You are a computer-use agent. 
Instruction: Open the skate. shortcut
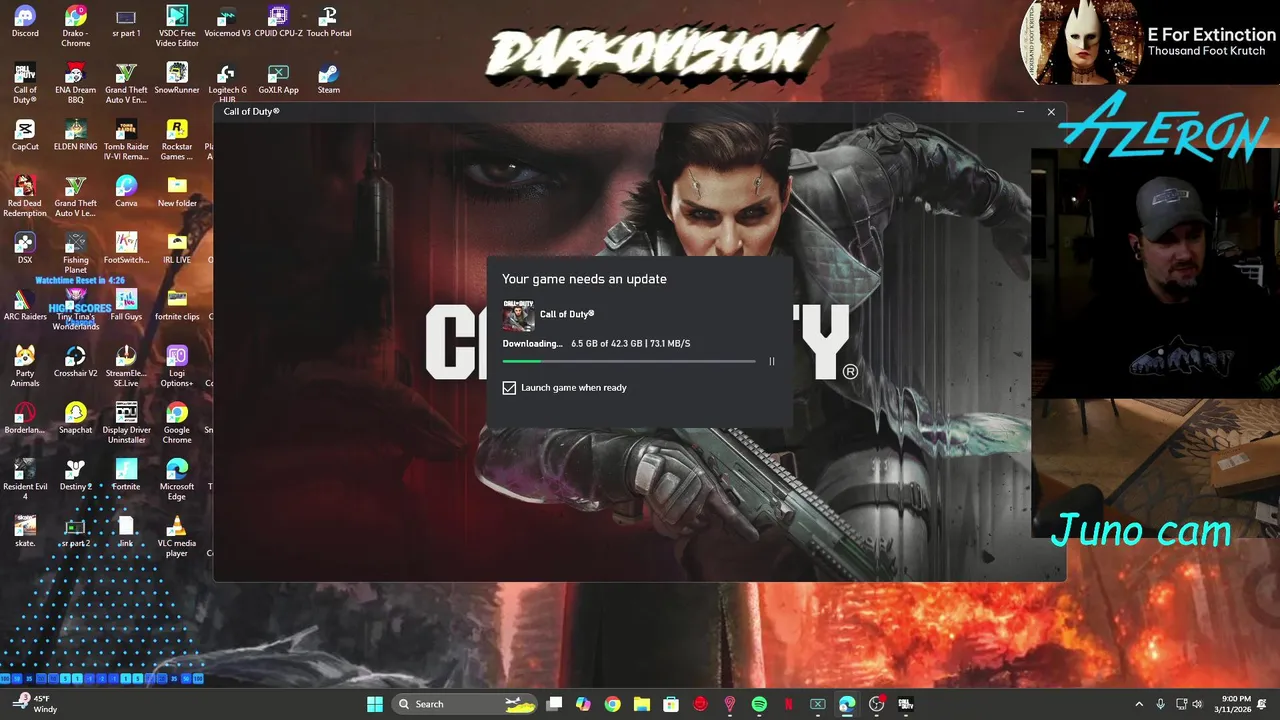coord(25,532)
